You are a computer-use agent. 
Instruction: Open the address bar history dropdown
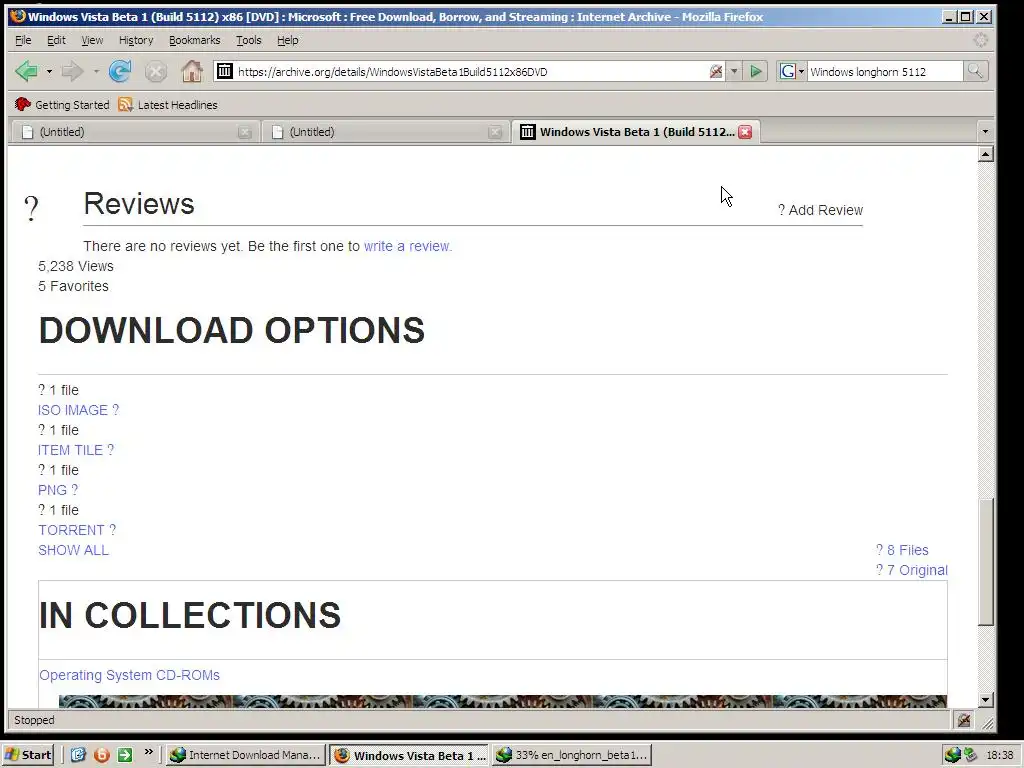click(x=734, y=71)
